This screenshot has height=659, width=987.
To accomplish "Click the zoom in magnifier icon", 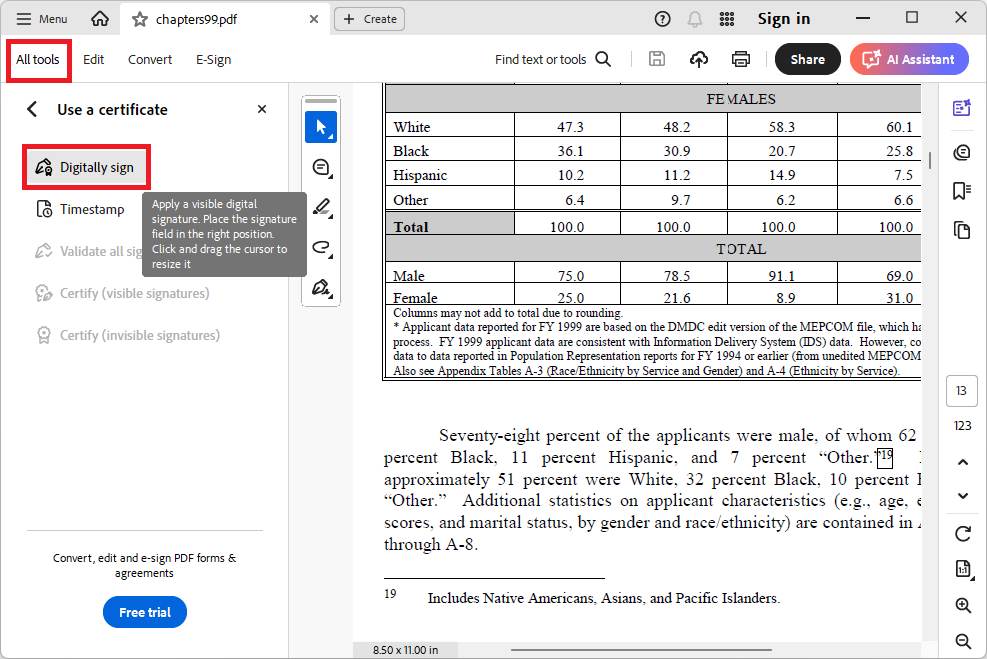I will pos(961,605).
